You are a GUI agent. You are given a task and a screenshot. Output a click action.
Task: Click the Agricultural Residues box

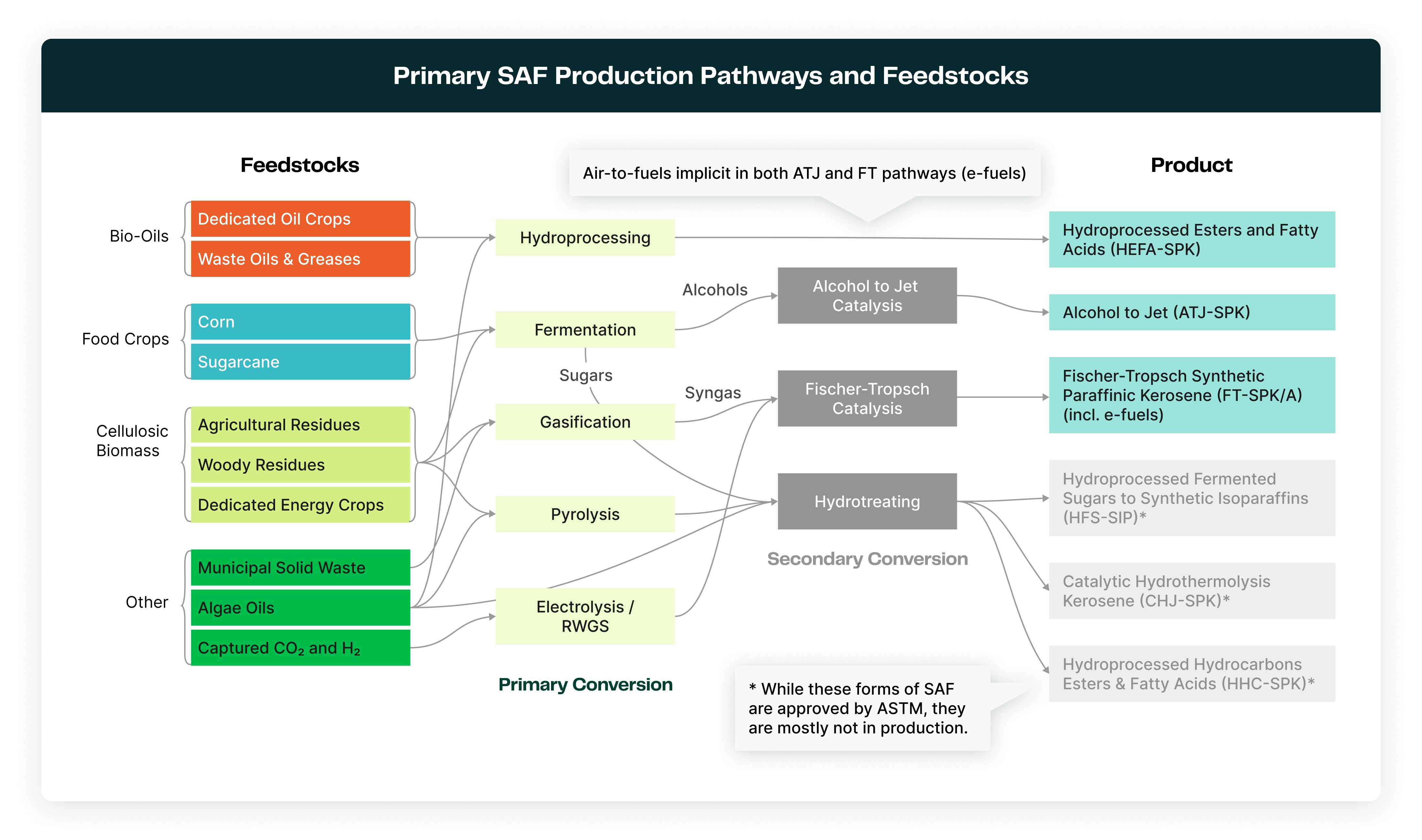click(x=300, y=425)
